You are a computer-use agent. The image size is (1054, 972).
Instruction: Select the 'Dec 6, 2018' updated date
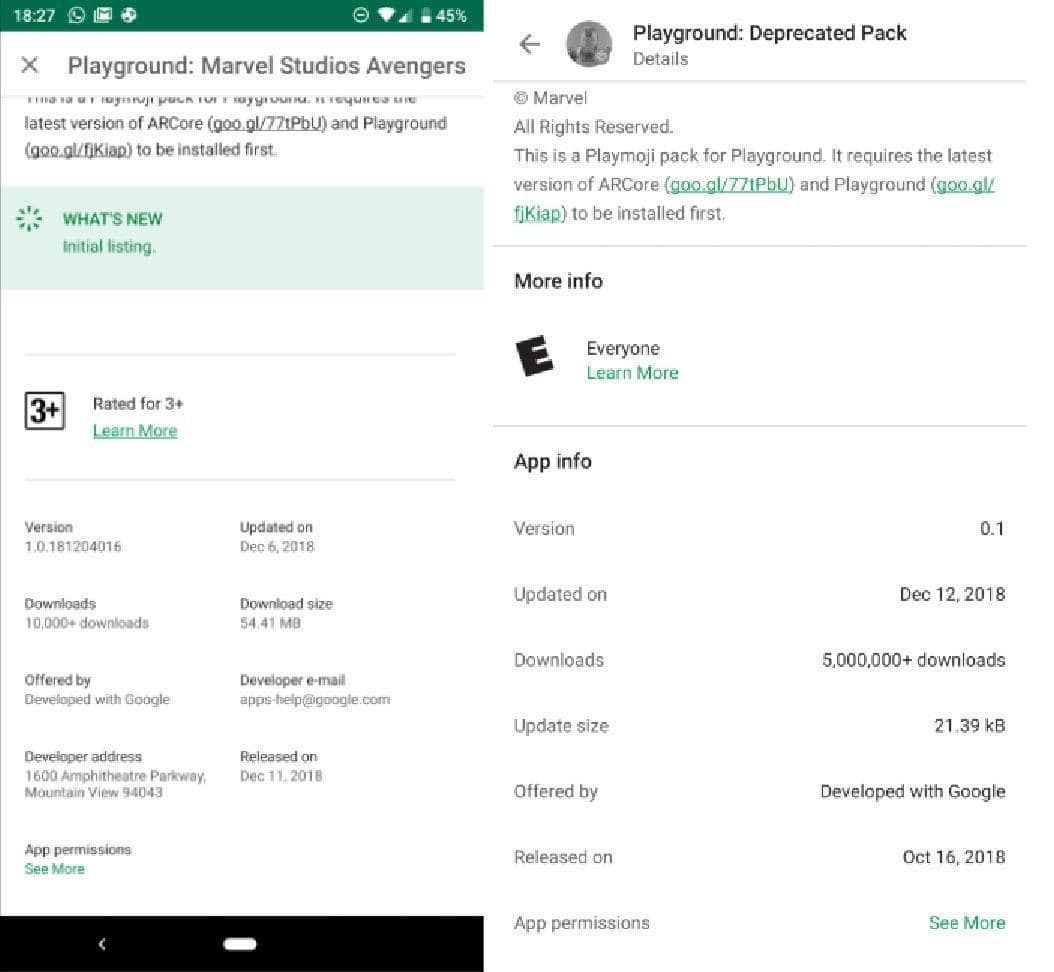(277, 546)
